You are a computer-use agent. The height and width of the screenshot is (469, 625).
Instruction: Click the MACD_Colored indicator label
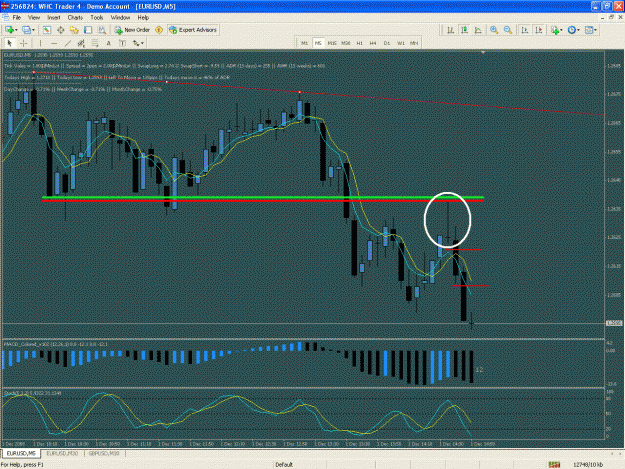coord(55,344)
